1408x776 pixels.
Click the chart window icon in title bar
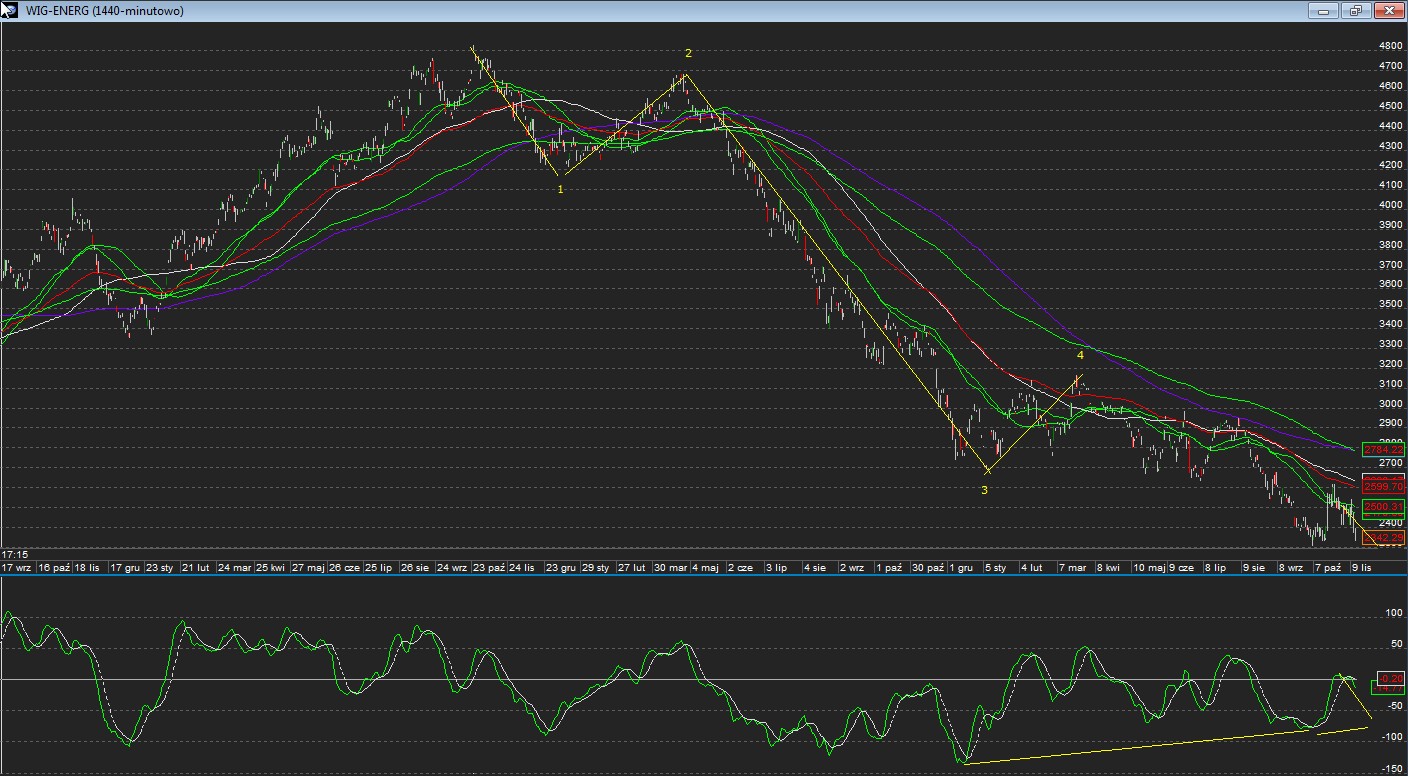pyautogui.click(x=9, y=10)
